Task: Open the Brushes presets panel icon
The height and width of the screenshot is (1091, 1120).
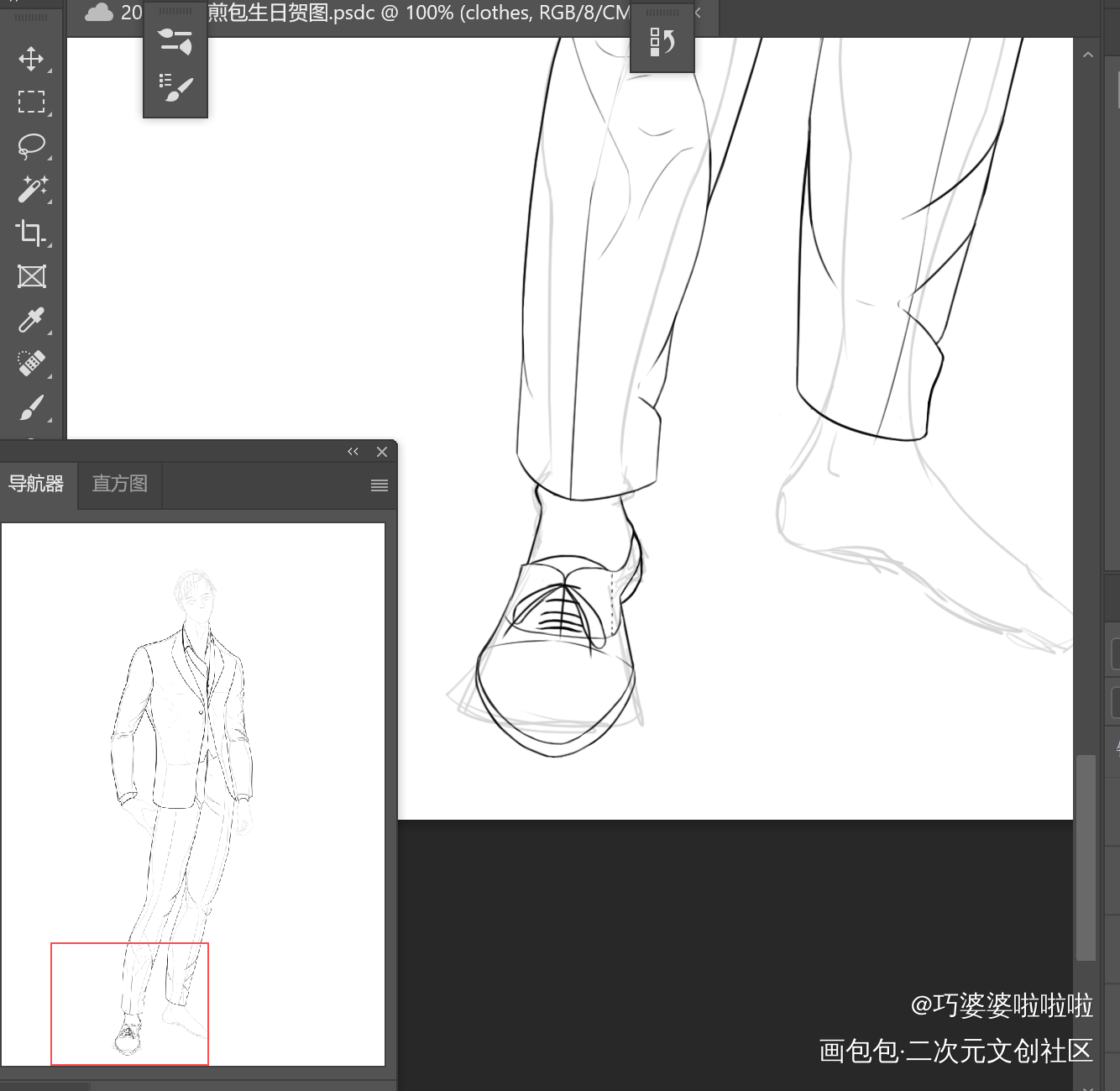Action: click(175, 87)
